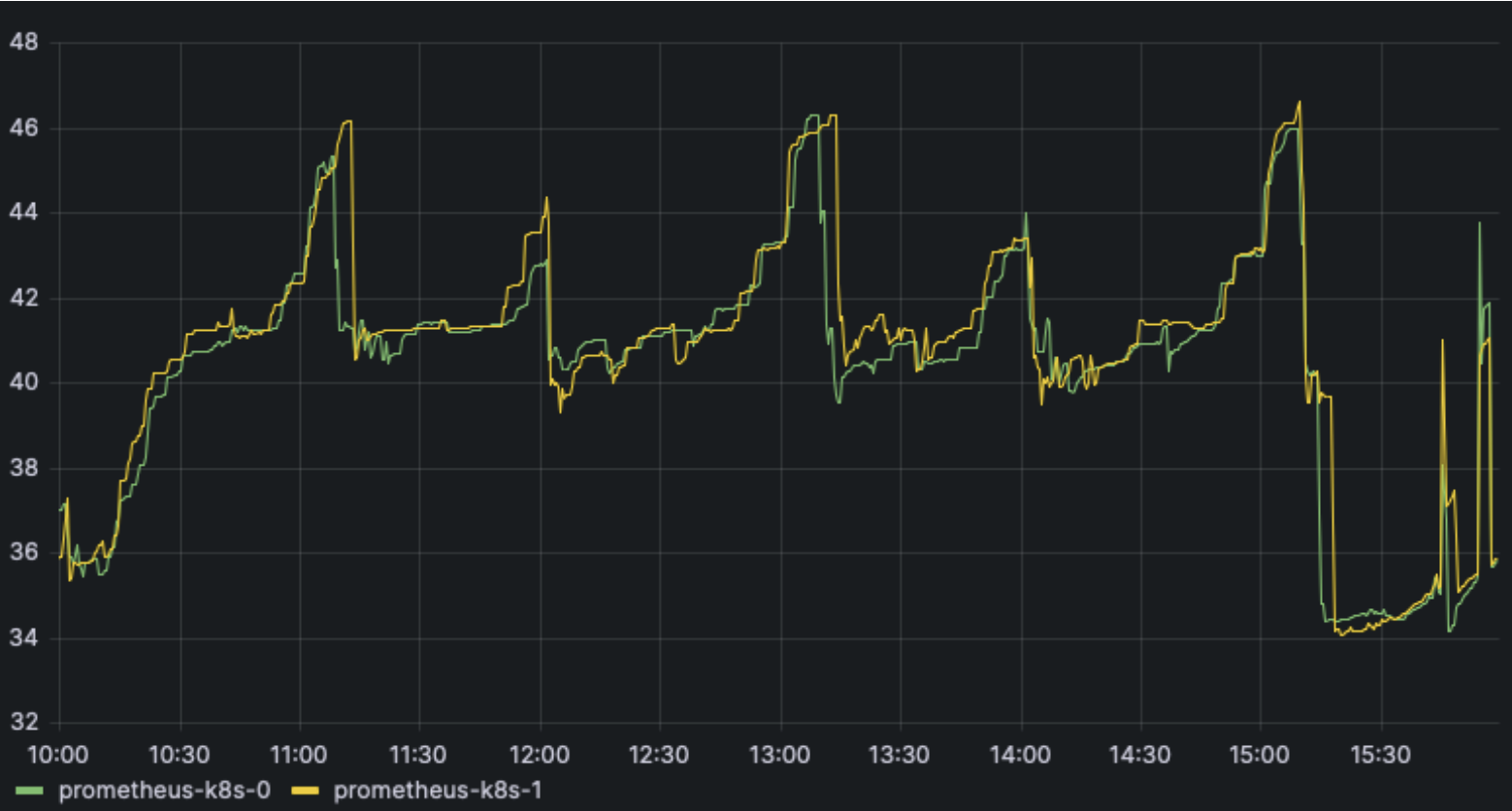Click the green spike peak at 14:00
The height and width of the screenshot is (811, 1512).
point(1025,214)
